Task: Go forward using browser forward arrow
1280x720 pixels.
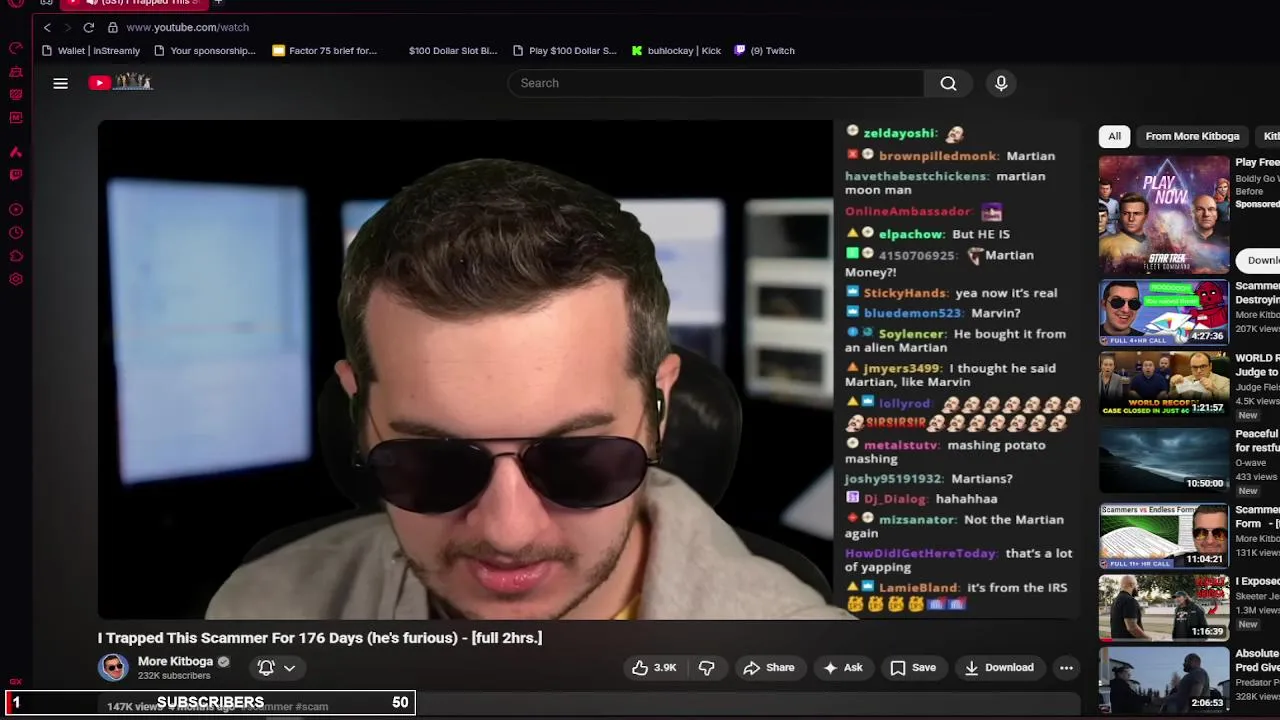Action: [68, 27]
